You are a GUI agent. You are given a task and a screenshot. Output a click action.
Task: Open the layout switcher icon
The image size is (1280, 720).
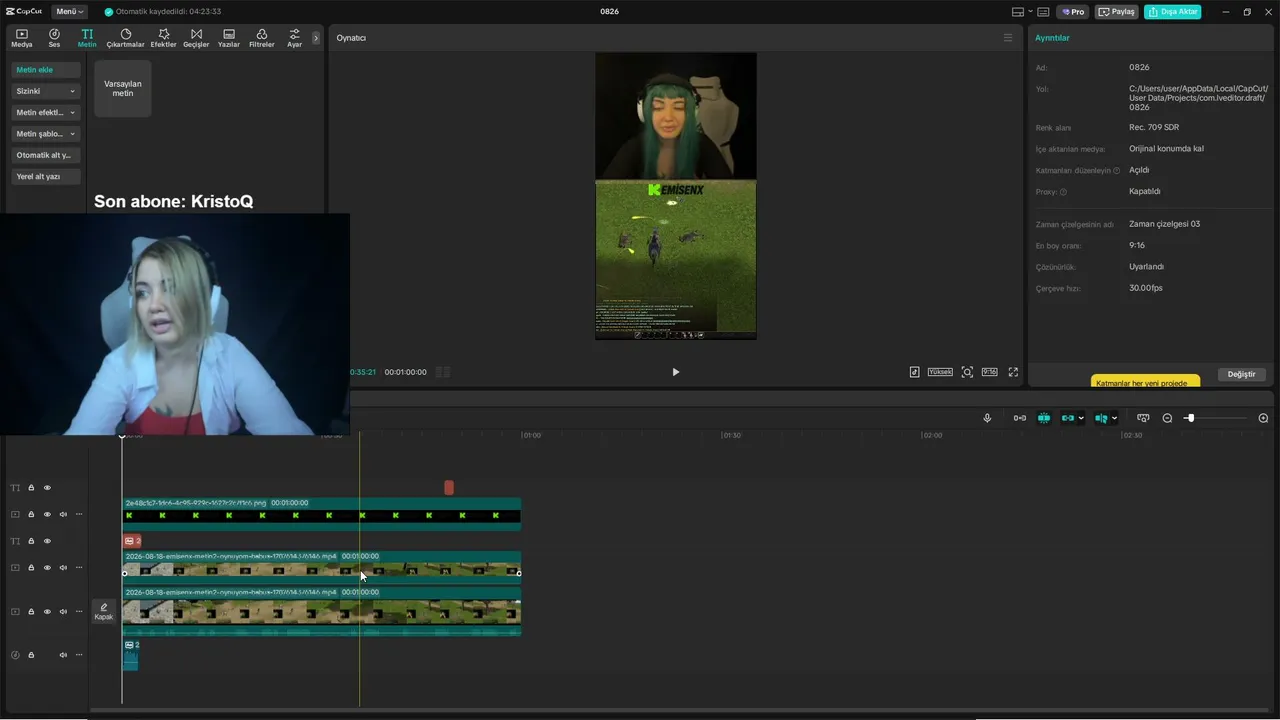click(1018, 12)
